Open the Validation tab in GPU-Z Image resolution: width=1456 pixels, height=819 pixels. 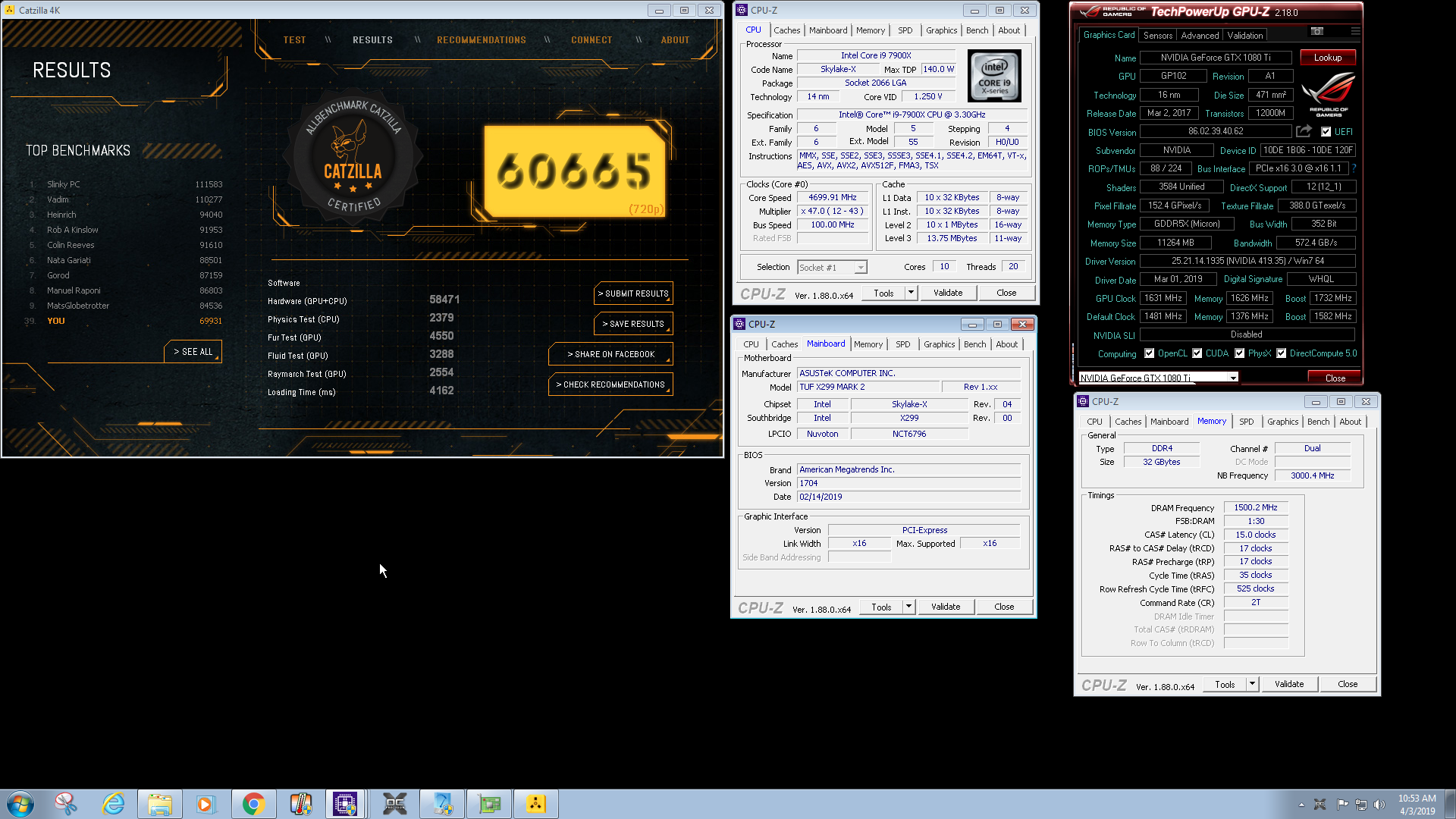1245,35
